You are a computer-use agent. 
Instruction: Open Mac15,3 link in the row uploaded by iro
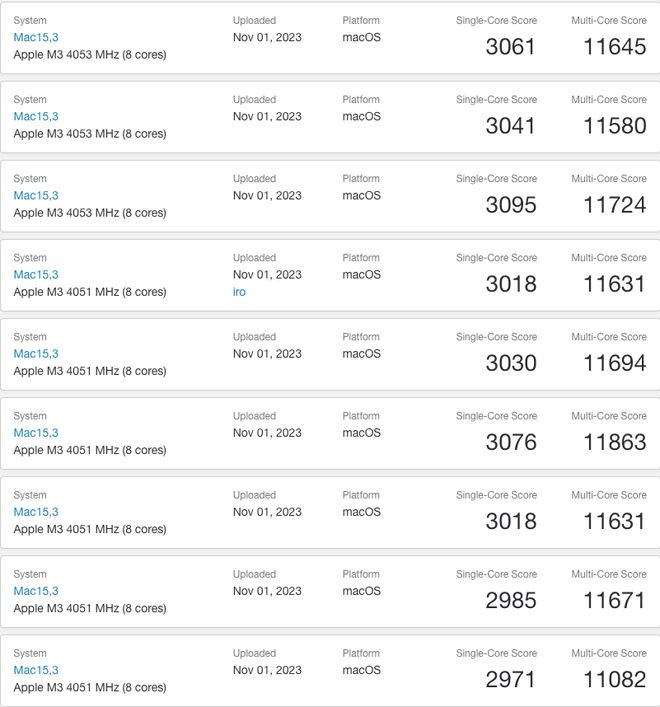(36, 274)
